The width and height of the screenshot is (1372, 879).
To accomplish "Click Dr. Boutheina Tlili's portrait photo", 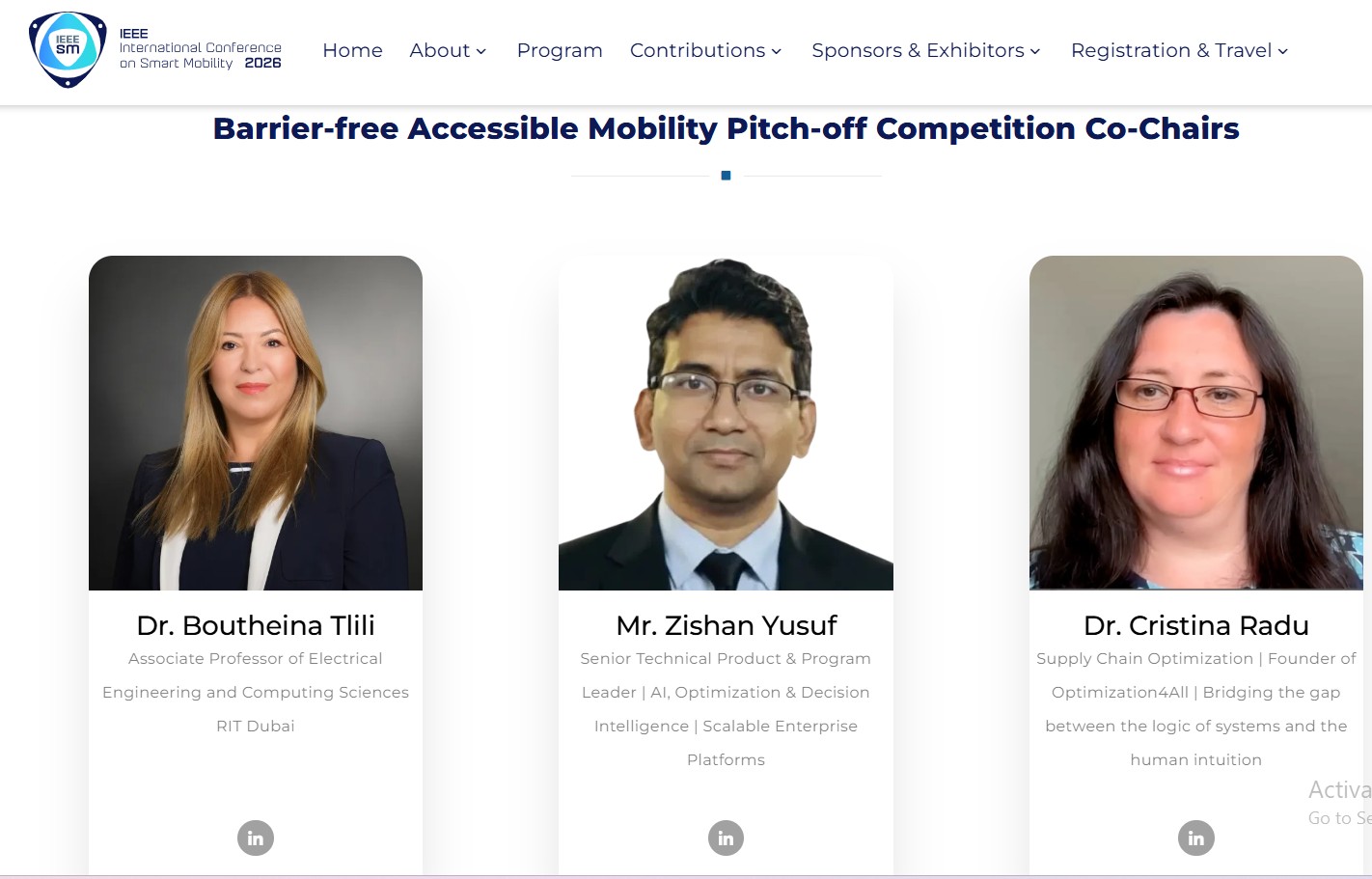I will 256,423.
